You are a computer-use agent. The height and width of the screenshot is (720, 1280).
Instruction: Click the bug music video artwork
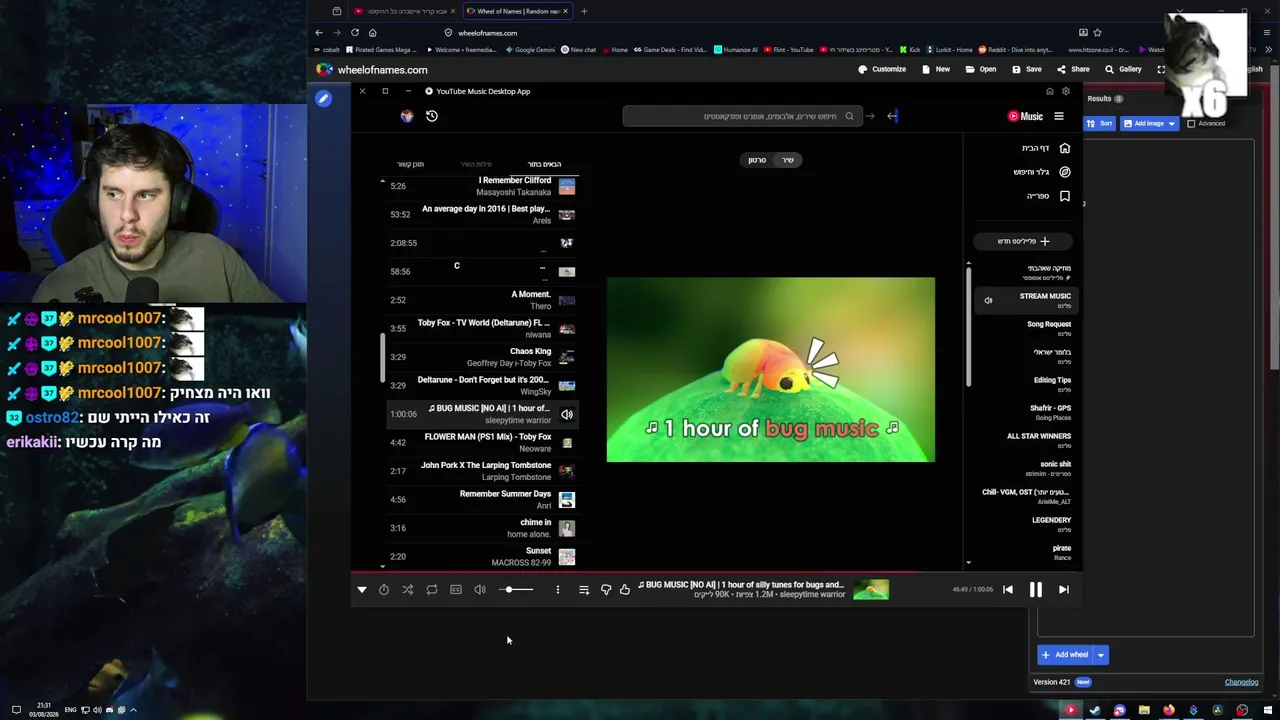771,370
